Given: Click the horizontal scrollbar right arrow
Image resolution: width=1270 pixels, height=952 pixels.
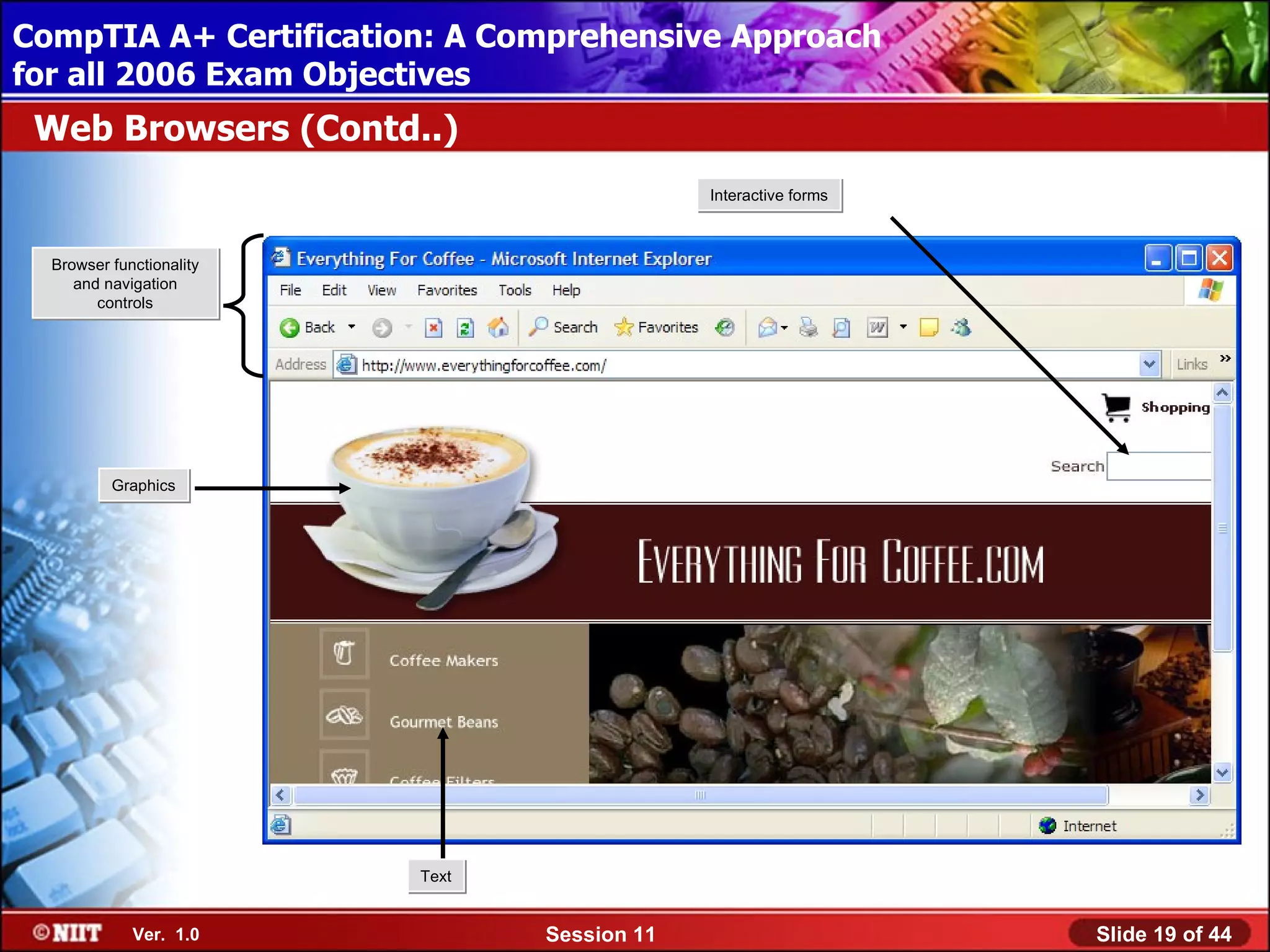Looking at the screenshot, I should (1200, 795).
